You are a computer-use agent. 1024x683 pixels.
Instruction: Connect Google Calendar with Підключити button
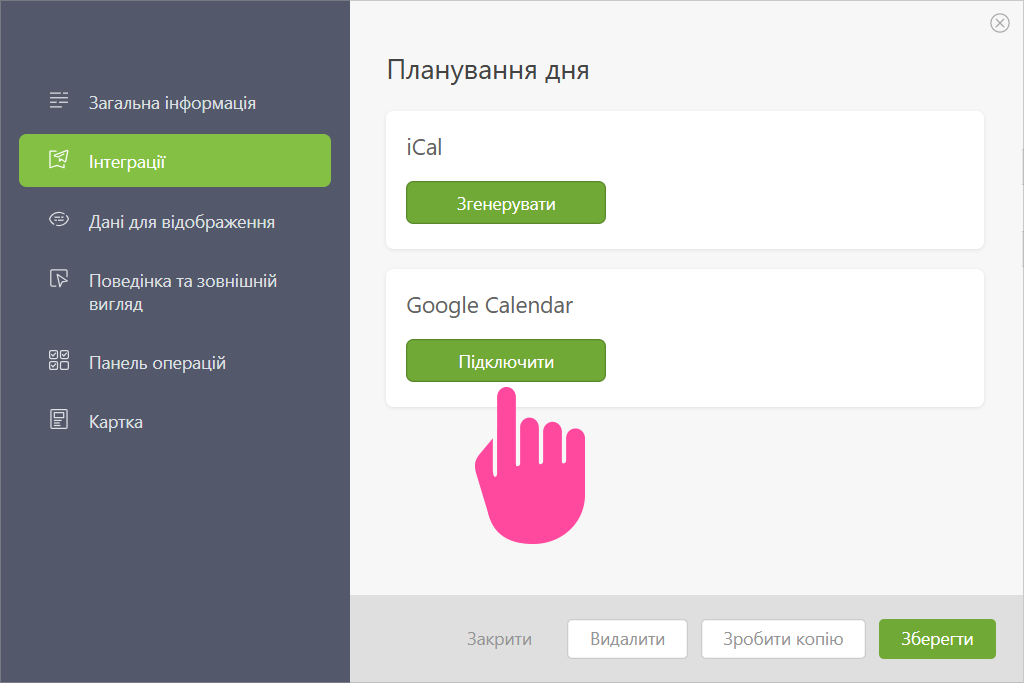[x=506, y=361]
